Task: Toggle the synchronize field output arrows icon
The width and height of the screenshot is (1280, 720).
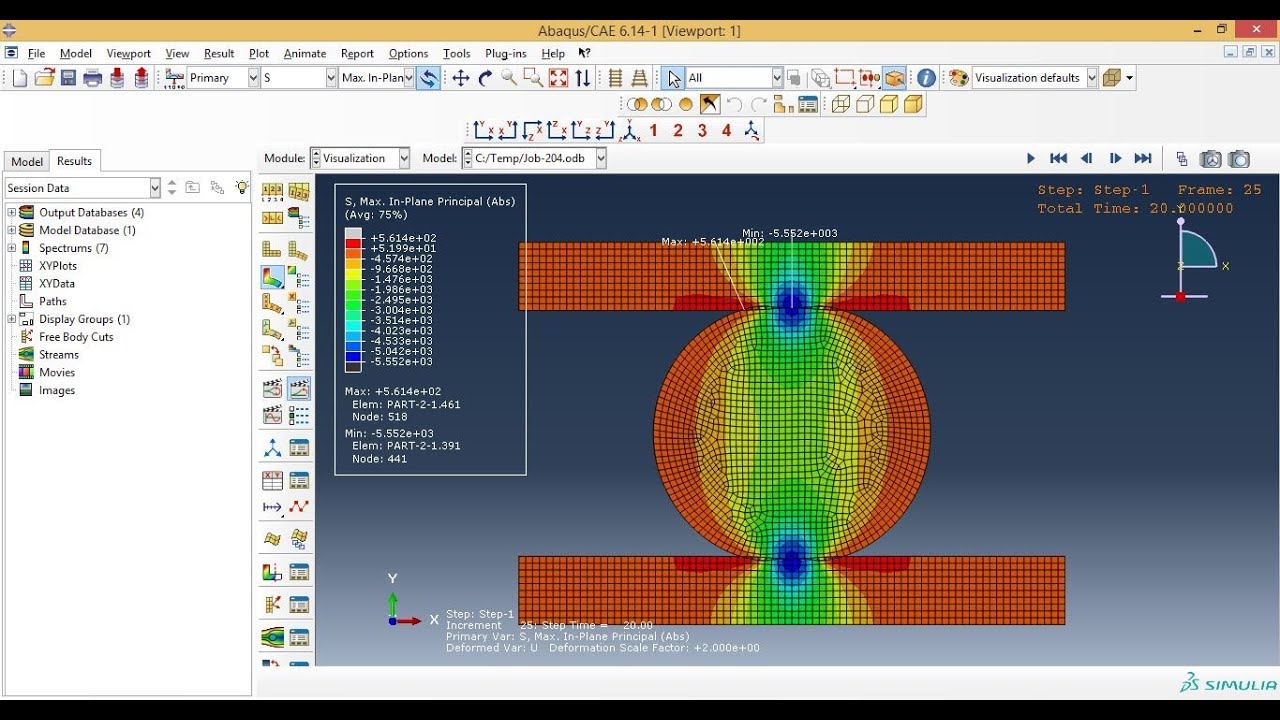Action: coord(428,78)
